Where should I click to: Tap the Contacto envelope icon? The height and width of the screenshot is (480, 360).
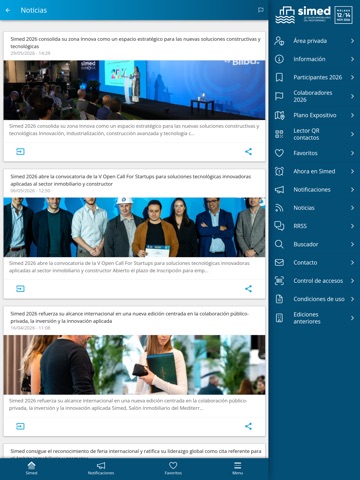click(279, 263)
